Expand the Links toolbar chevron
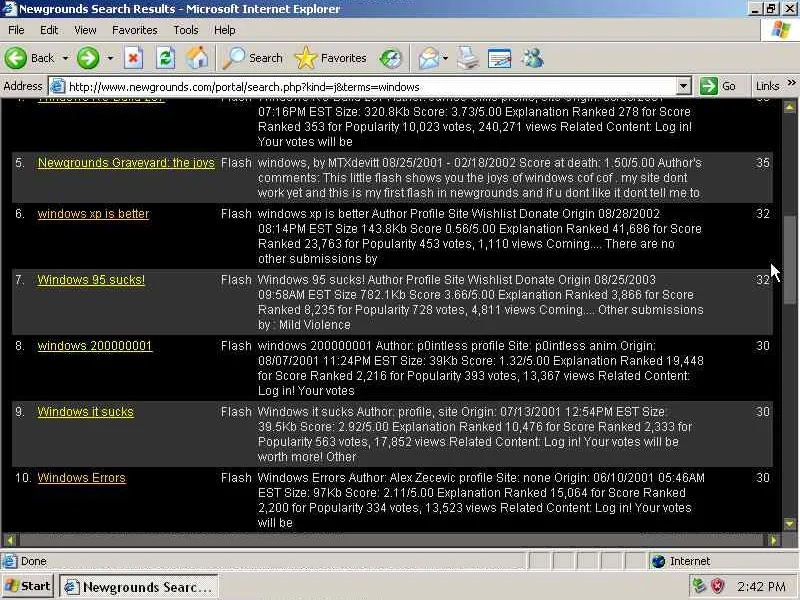 791,83
